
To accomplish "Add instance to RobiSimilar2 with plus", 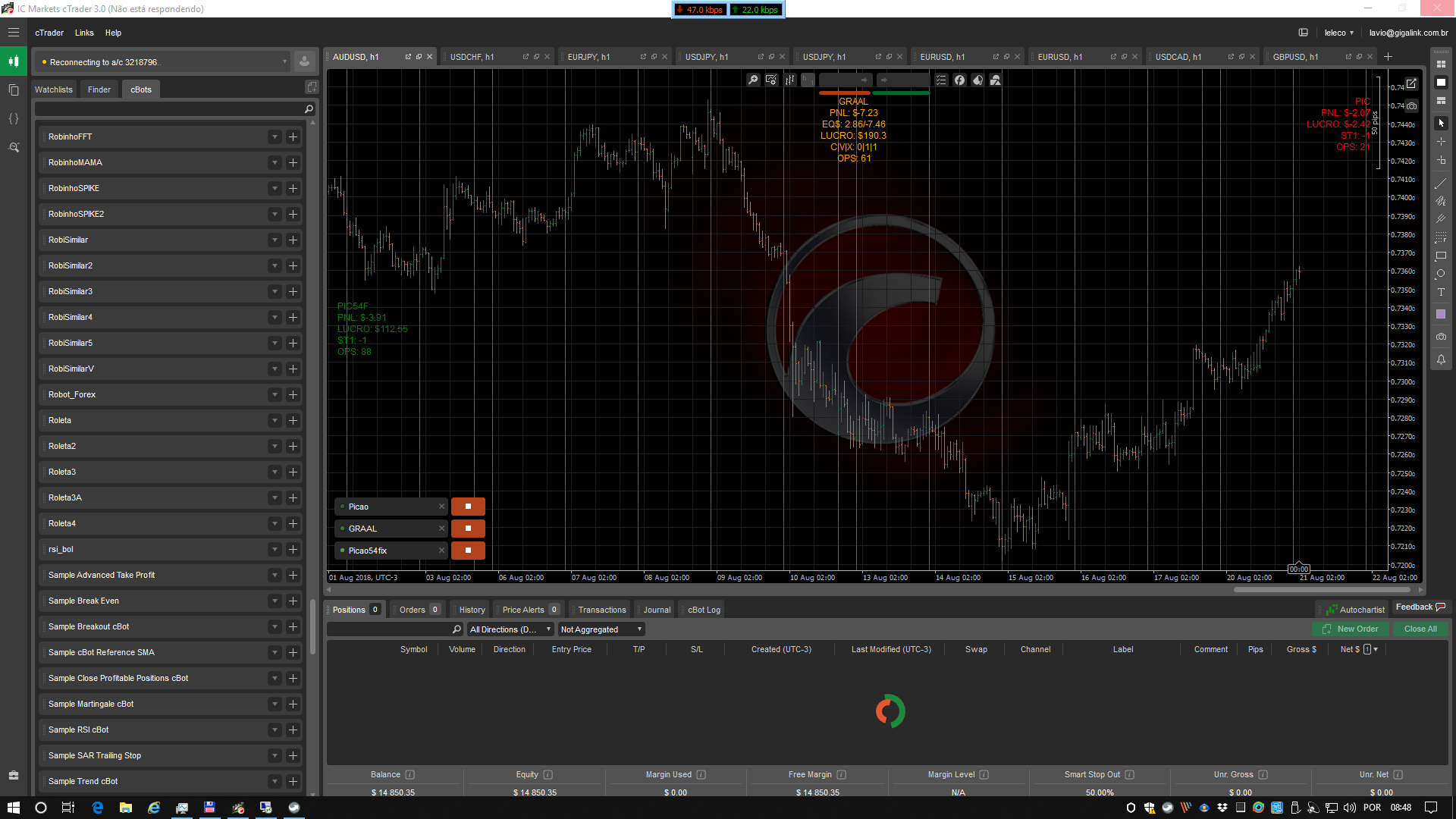I will (293, 266).
